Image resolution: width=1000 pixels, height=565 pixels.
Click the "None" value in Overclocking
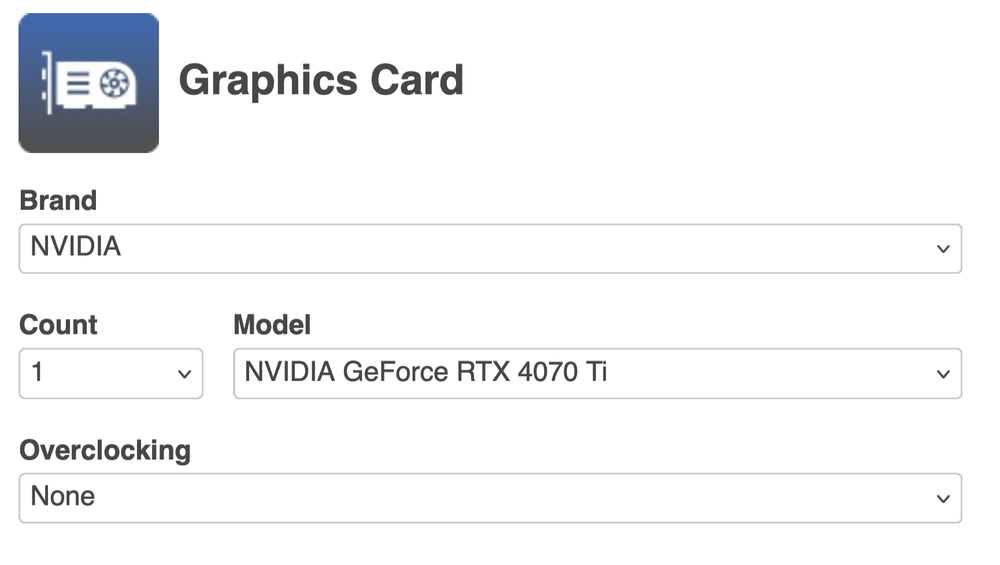pyautogui.click(x=63, y=496)
